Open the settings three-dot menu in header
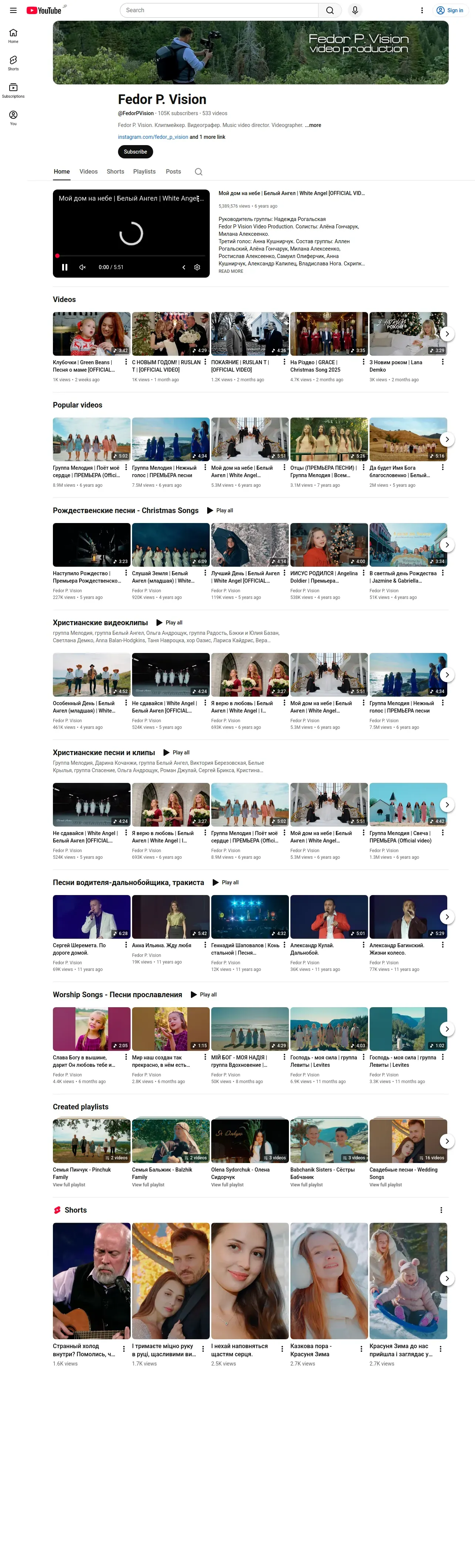This screenshot has width=475, height=1568. click(421, 10)
